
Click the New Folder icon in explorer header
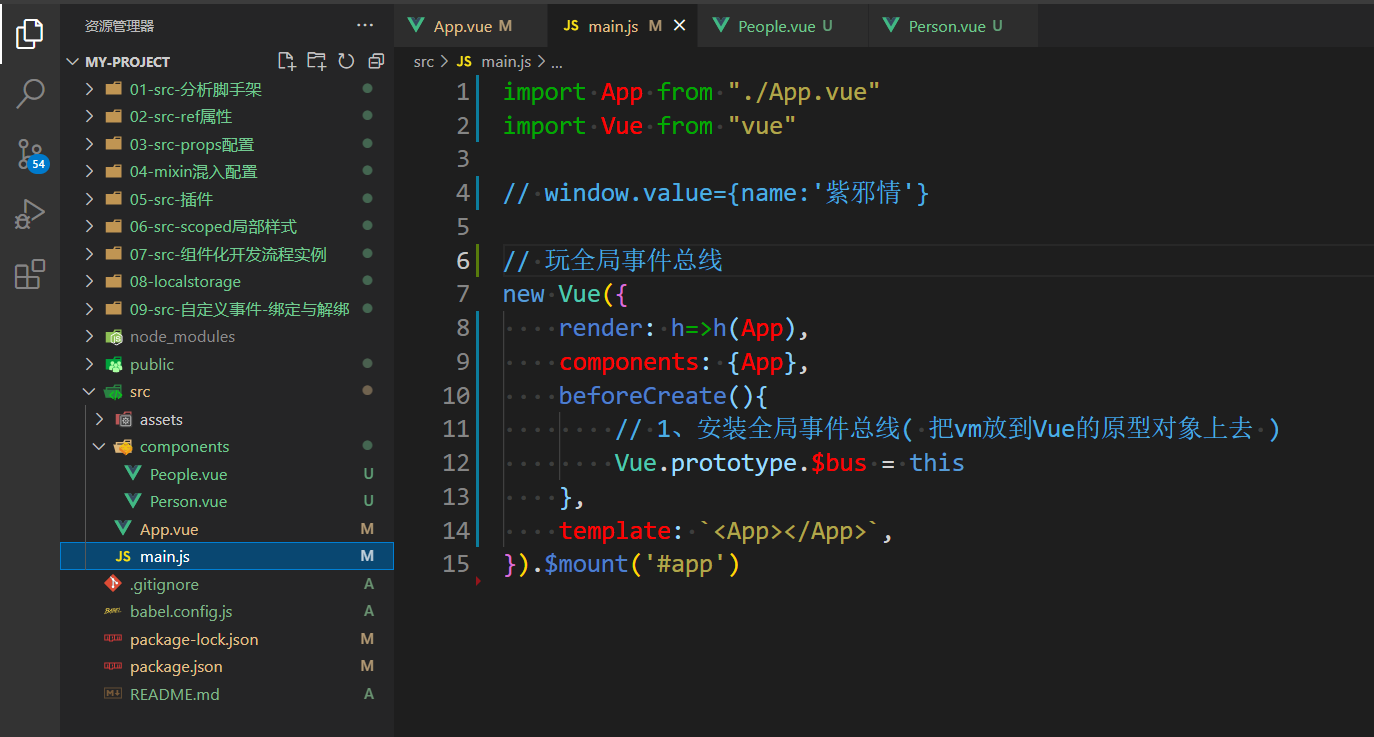pyautogui.click(x=317, y=62)
